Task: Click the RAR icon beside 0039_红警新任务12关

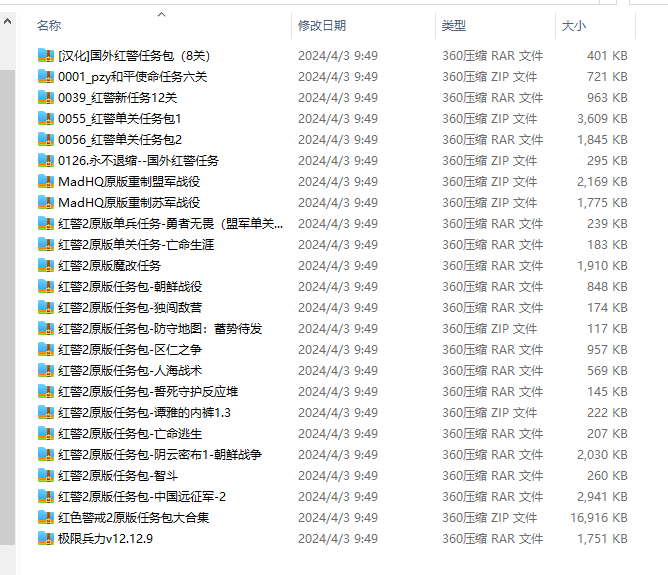Action: (x=45, y=97)
